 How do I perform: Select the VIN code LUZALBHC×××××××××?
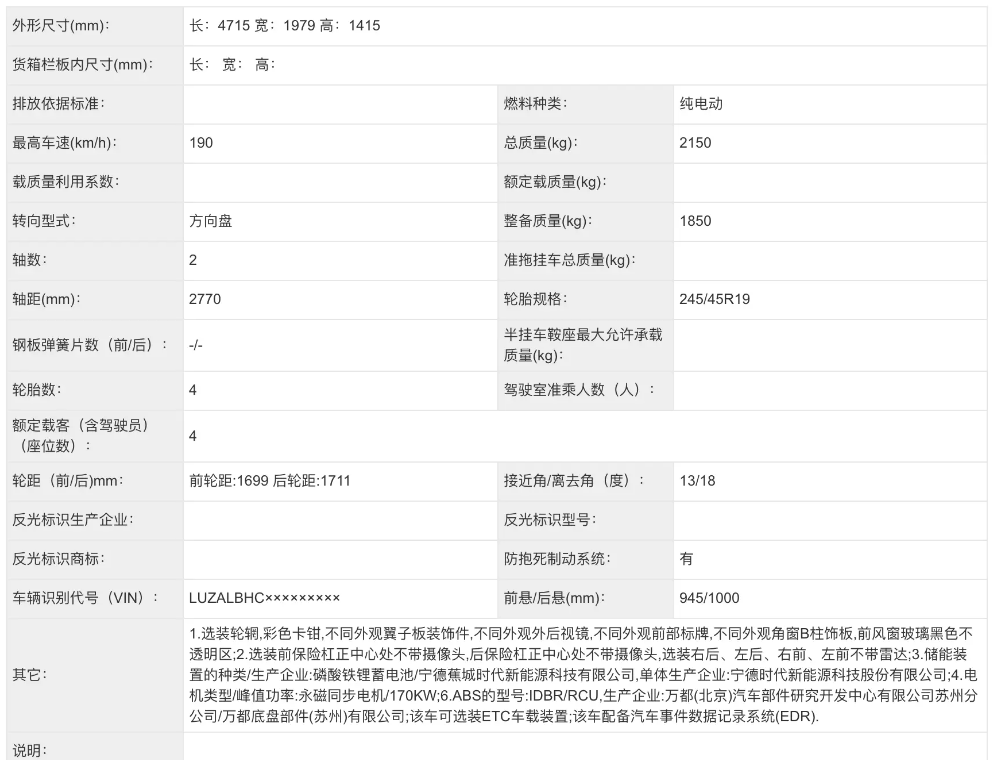coord(264,598)
